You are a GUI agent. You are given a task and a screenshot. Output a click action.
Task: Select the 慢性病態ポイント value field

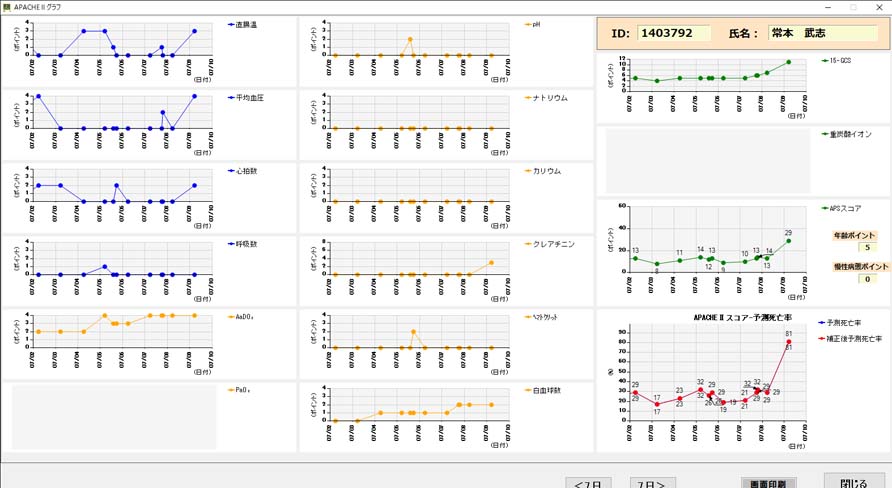coord(867,279)
